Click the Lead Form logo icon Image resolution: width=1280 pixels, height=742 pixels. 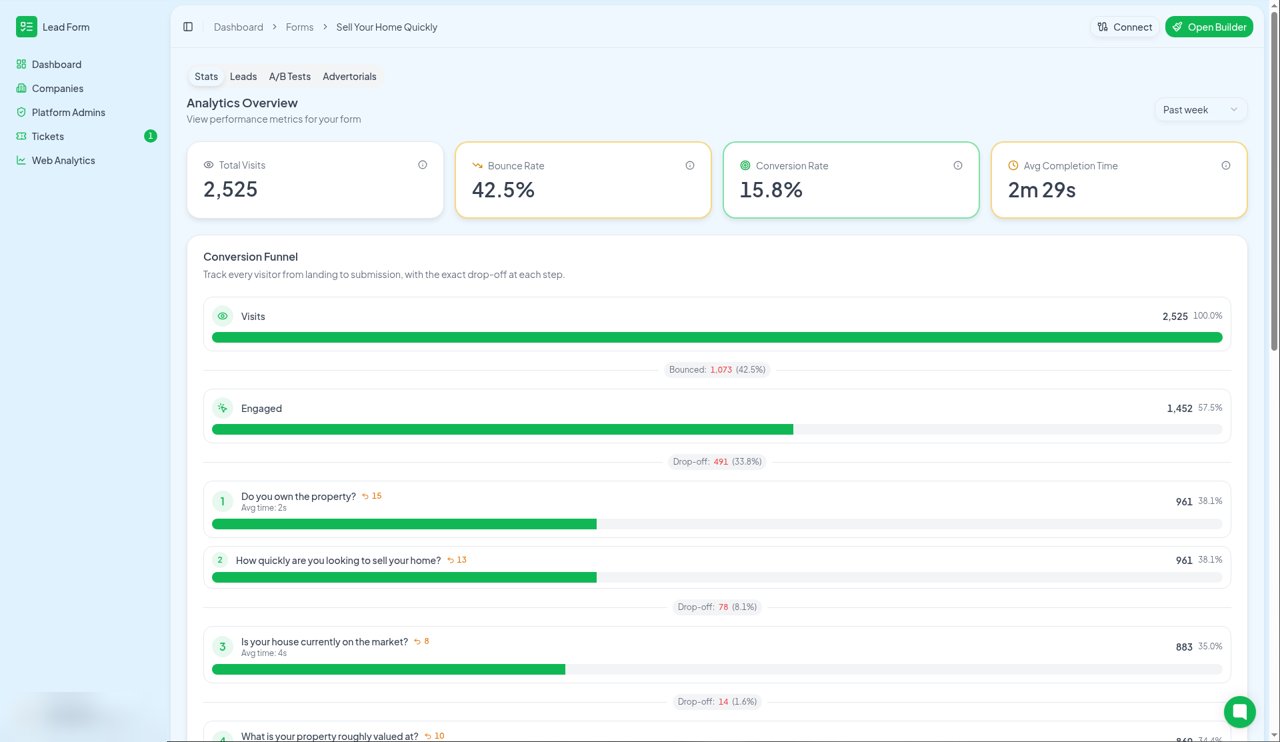pos(26,27)
